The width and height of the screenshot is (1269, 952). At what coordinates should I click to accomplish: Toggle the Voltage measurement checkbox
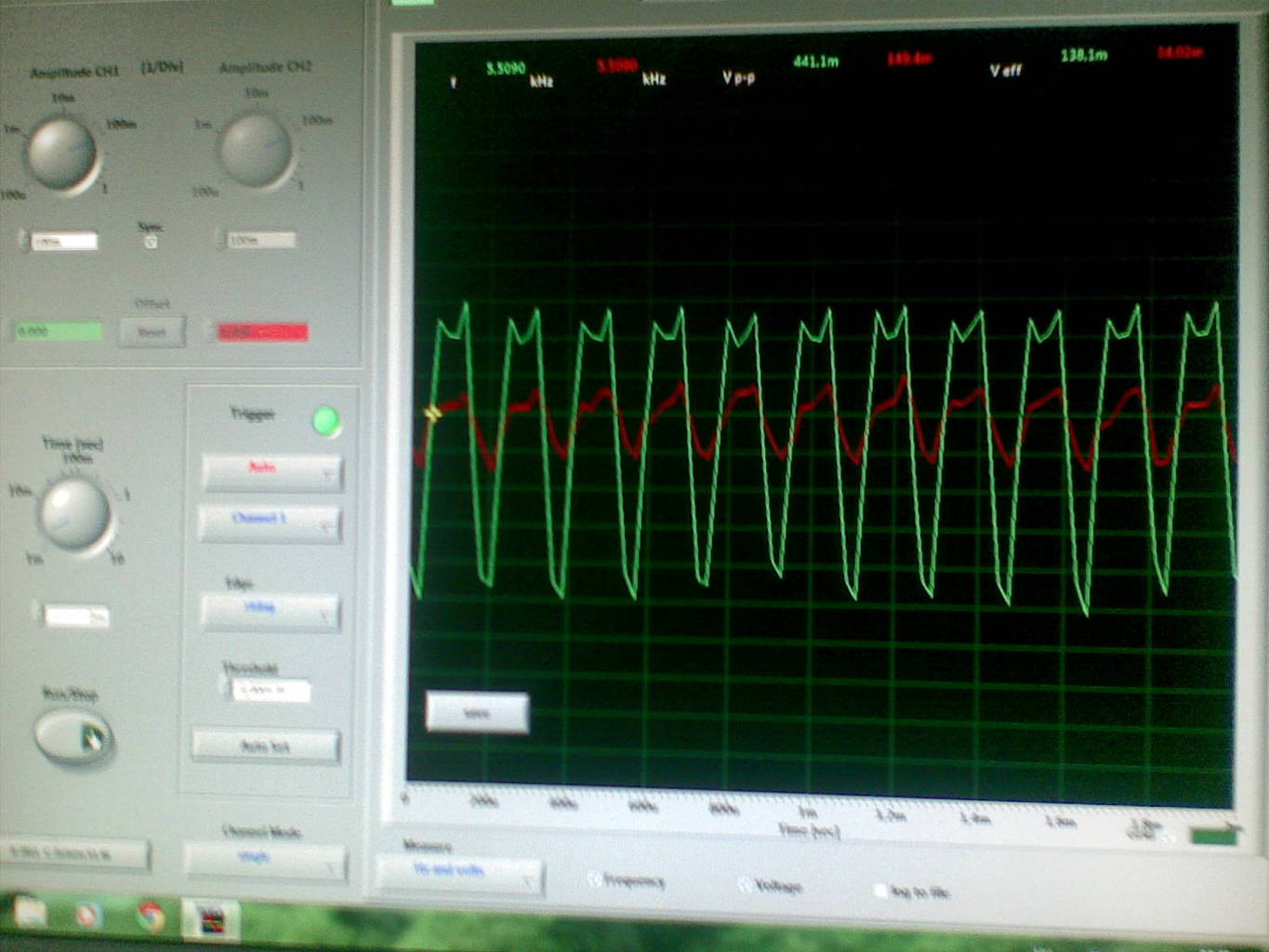[x=744, y=884]
